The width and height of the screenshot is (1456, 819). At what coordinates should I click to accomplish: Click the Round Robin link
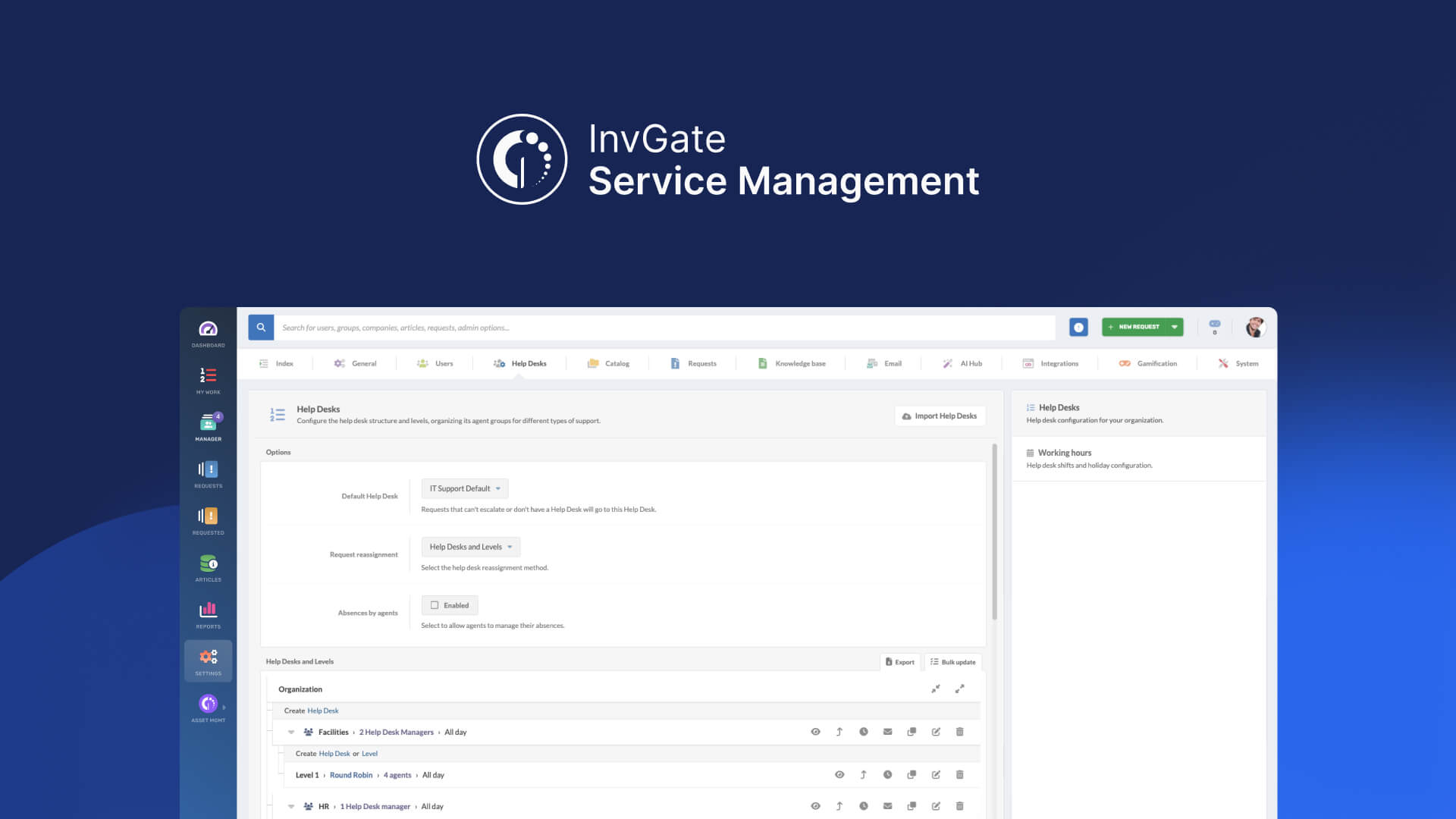(350, 775)
